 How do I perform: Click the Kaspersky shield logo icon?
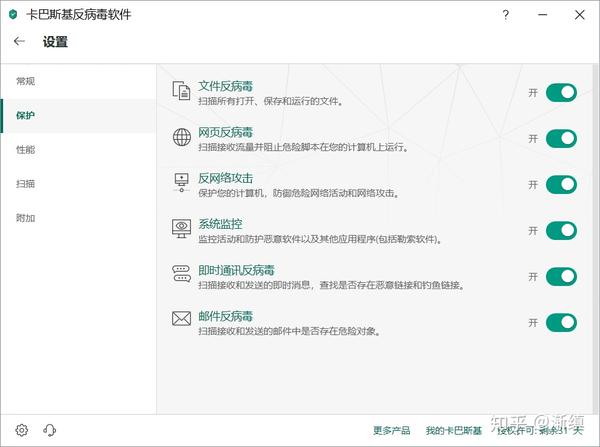[13, 15]
